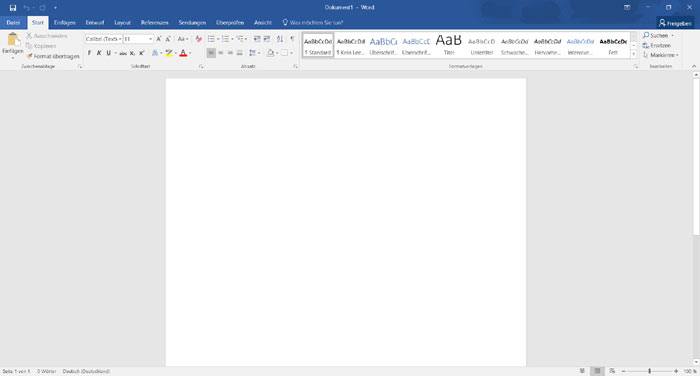The height and width of the screenshot is (376, 700).
Task: Click the multilevel list icon
Action: tap(240, 39)
